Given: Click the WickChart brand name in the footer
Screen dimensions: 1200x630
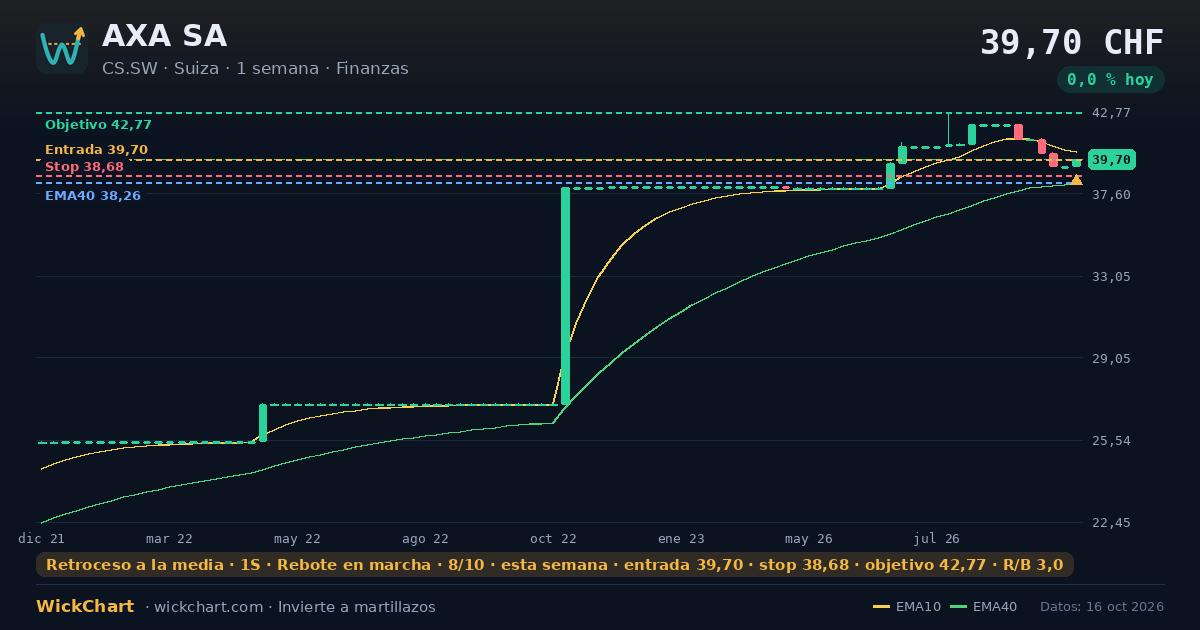Looking at the screenshot, I should [x=85, y=607].
